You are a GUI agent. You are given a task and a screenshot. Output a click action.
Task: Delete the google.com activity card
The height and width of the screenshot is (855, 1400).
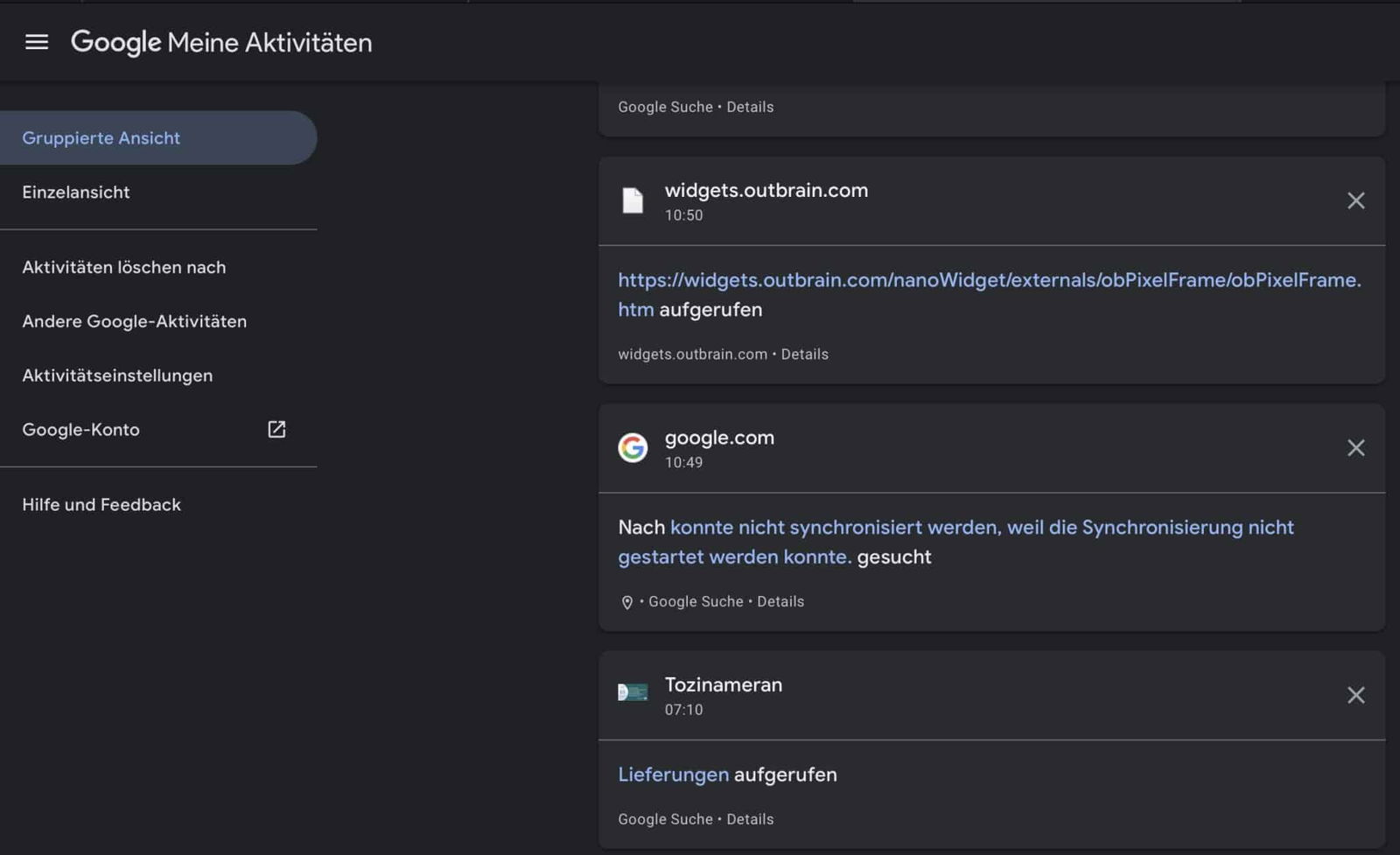pos(1355,448)
